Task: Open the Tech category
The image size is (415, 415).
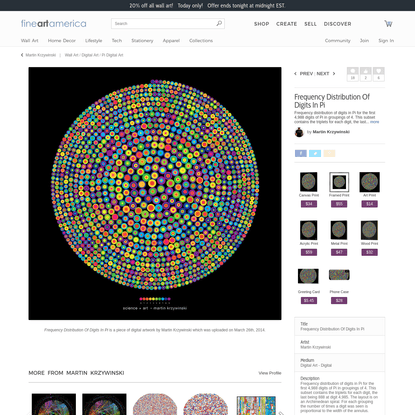Action: coord(117,41)
